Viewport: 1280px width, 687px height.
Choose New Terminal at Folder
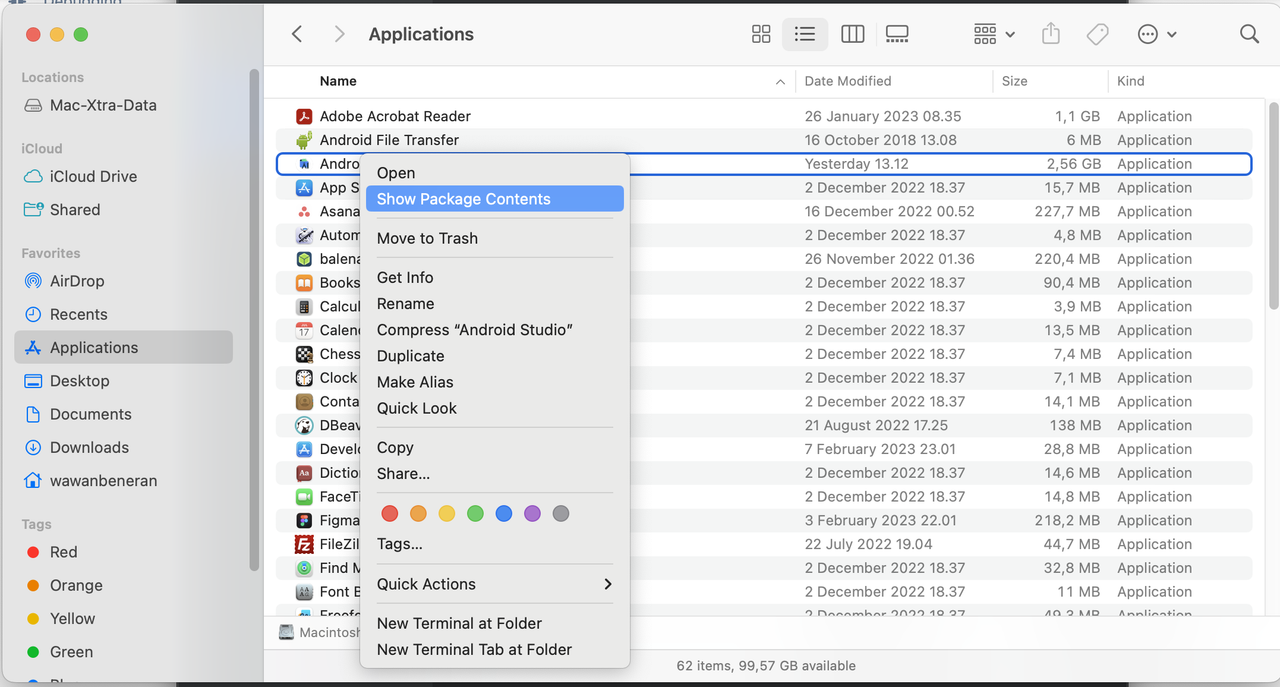pos(494,623)
